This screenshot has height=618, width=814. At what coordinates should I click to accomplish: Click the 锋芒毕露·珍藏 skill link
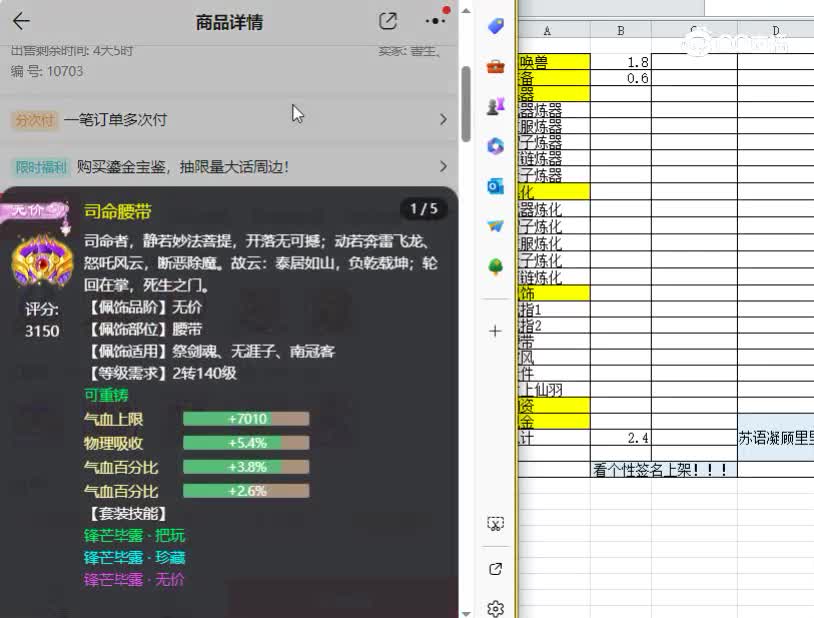tap(133, 558)
